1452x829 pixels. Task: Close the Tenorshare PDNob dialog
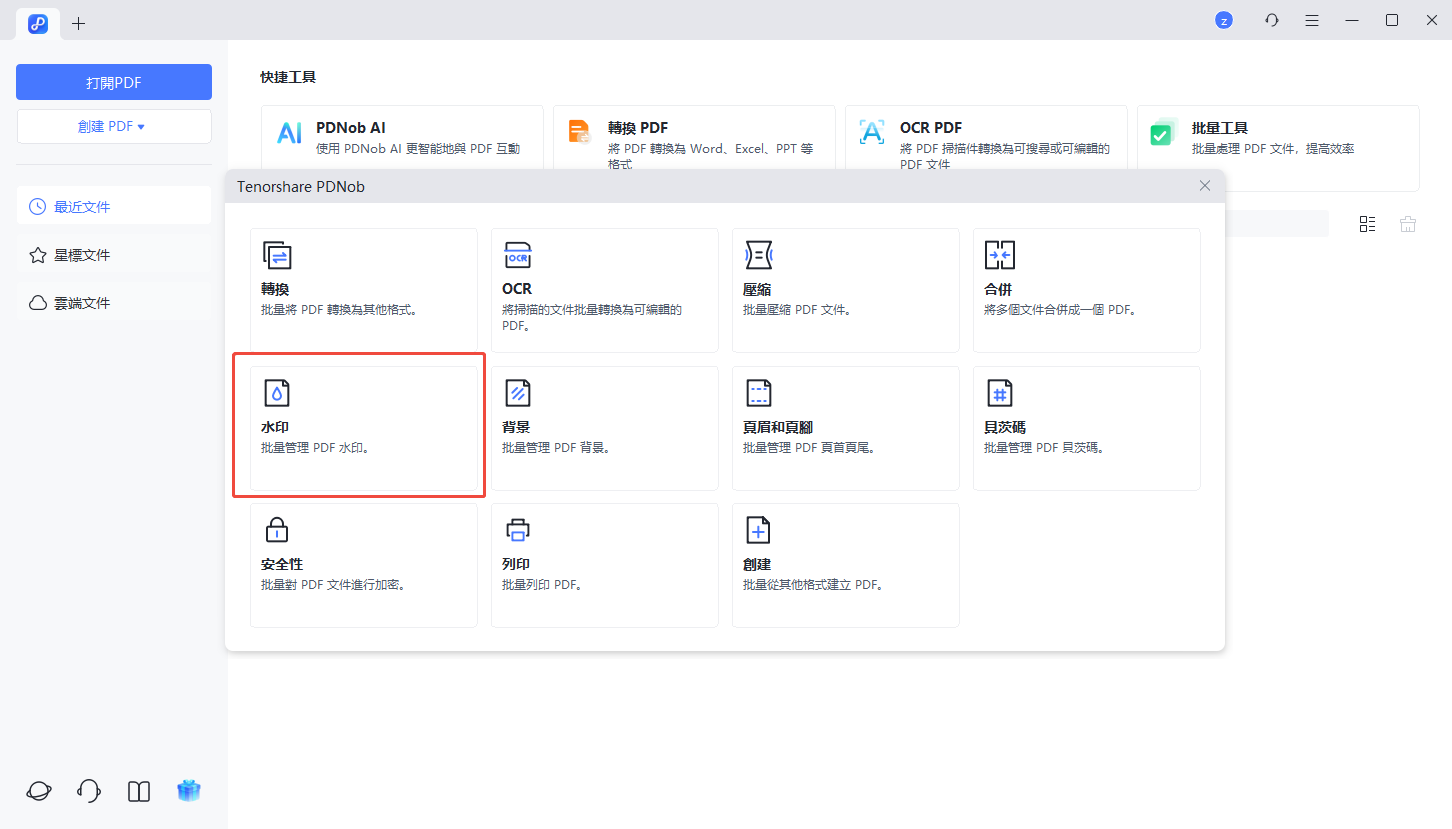point(1205,186)
